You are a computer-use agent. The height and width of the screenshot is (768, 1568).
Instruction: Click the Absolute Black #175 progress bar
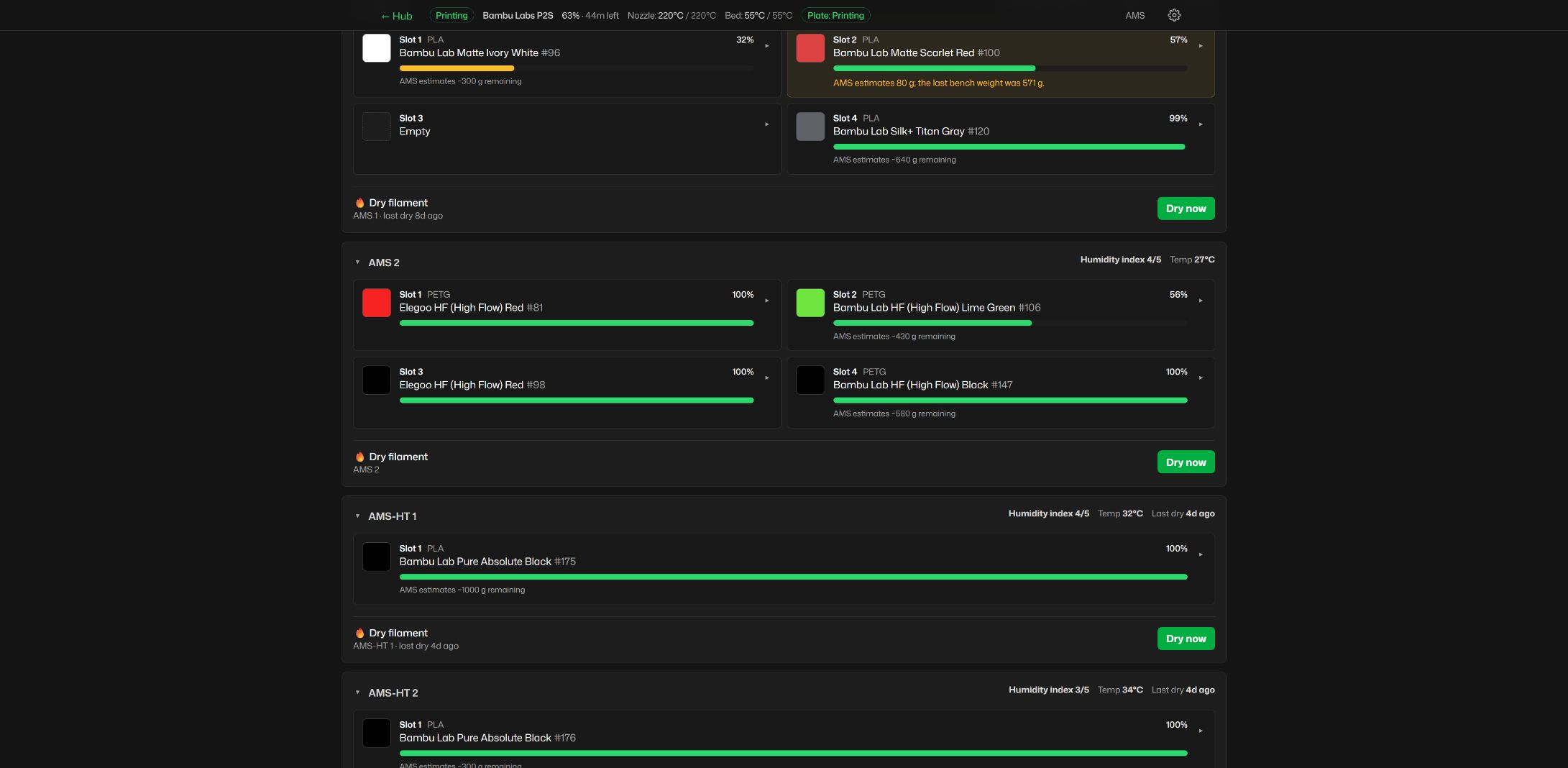click(x=793, y=577)
